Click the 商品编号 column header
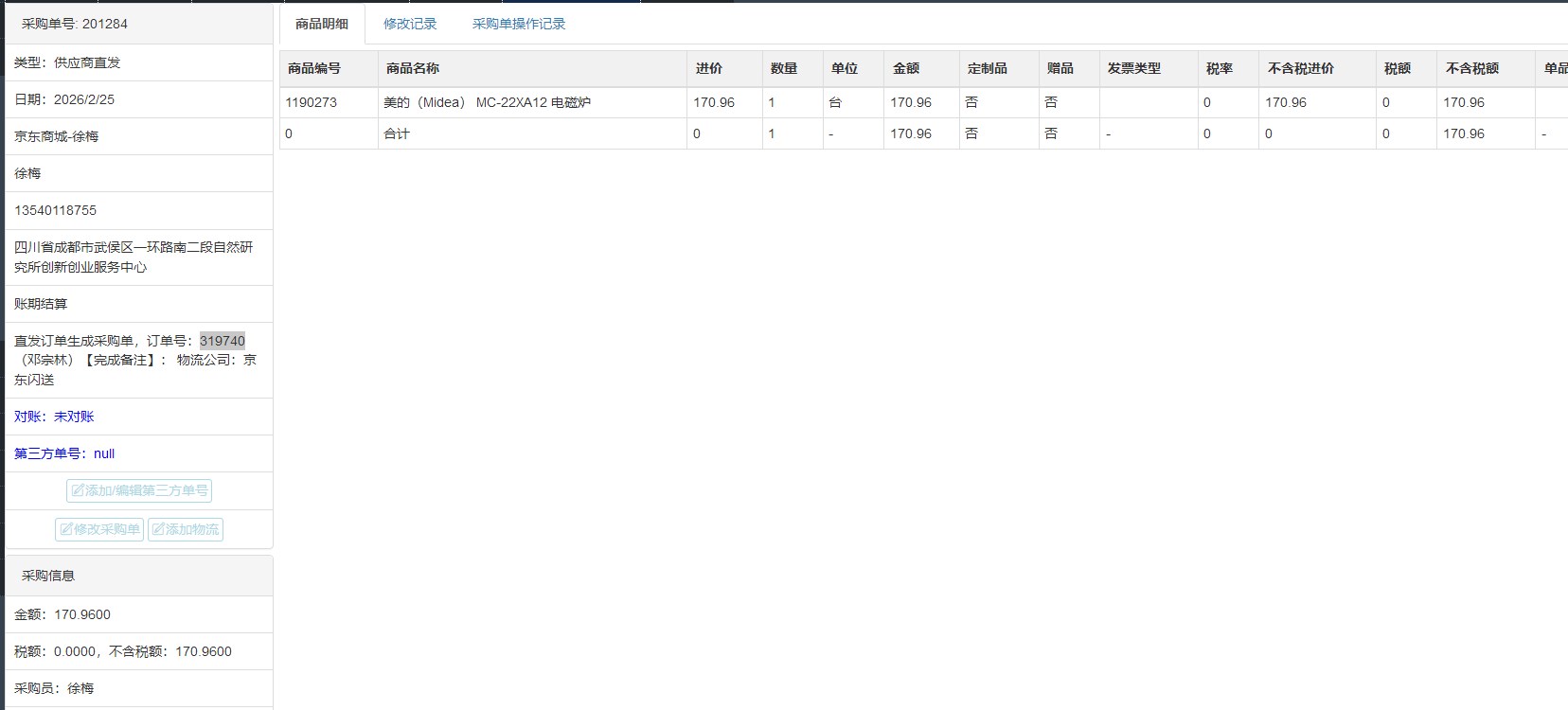The image size is (1568, 710). tap(314, 68)
